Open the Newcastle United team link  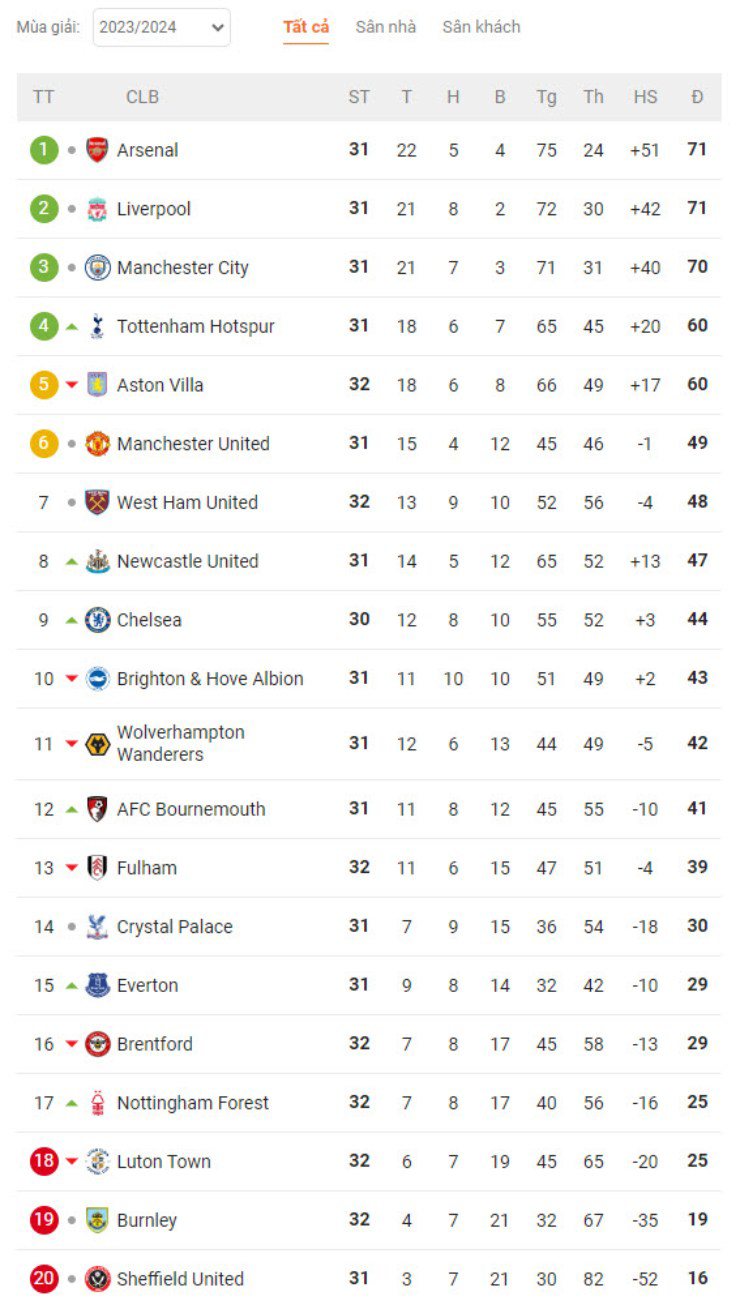pos(187,561)
